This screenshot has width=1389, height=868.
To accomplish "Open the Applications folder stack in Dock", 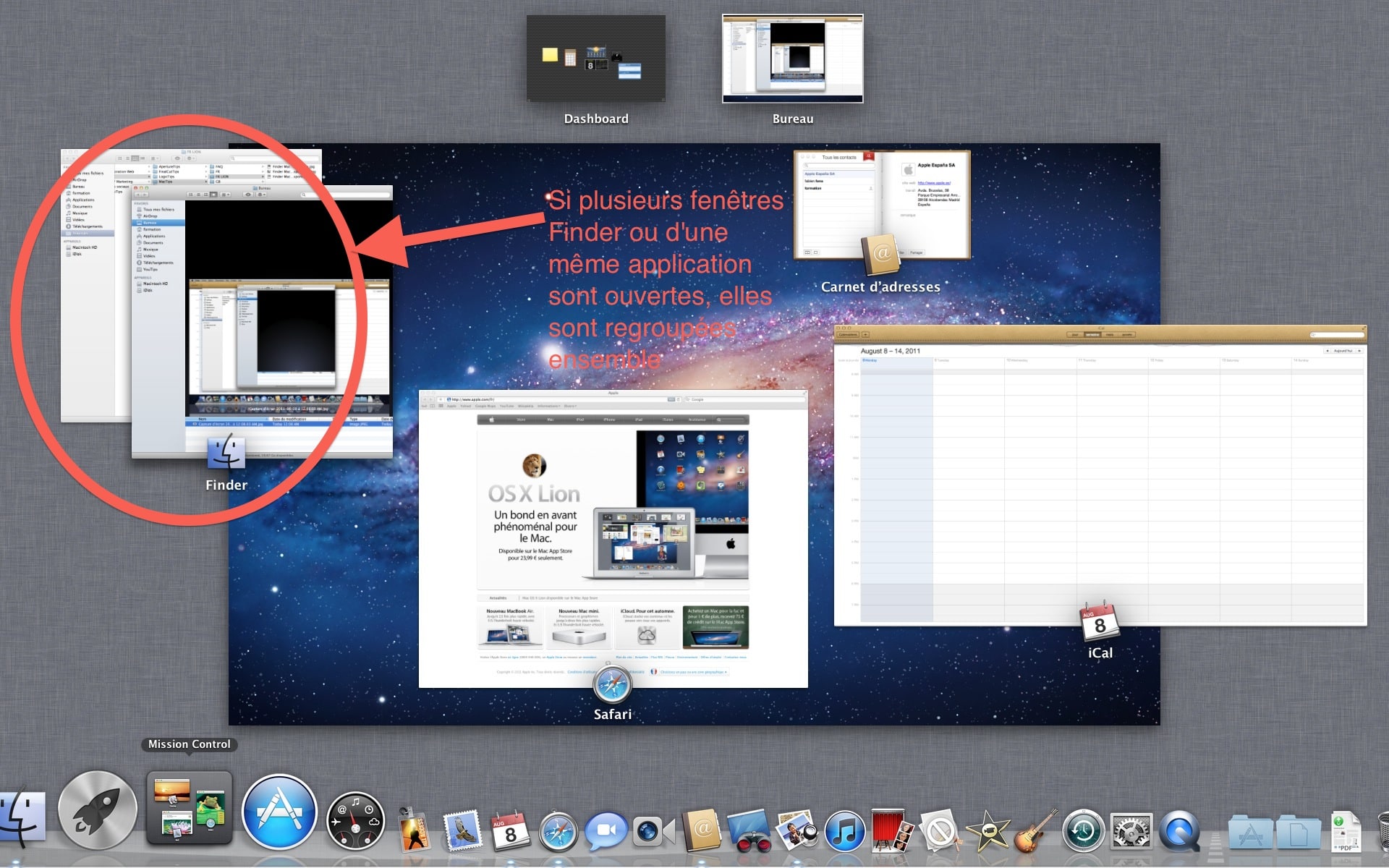I will point(1250,833).
